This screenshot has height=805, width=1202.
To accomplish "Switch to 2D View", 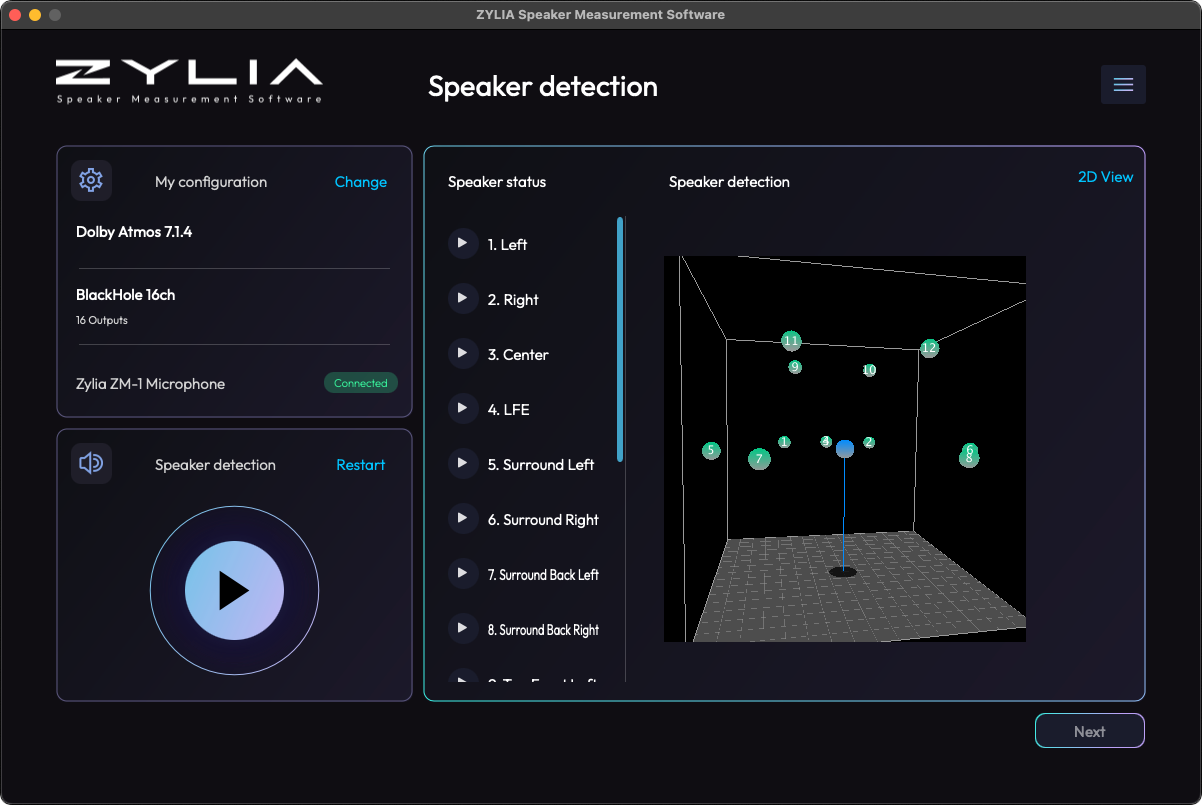I will [x=1105, y=177].
